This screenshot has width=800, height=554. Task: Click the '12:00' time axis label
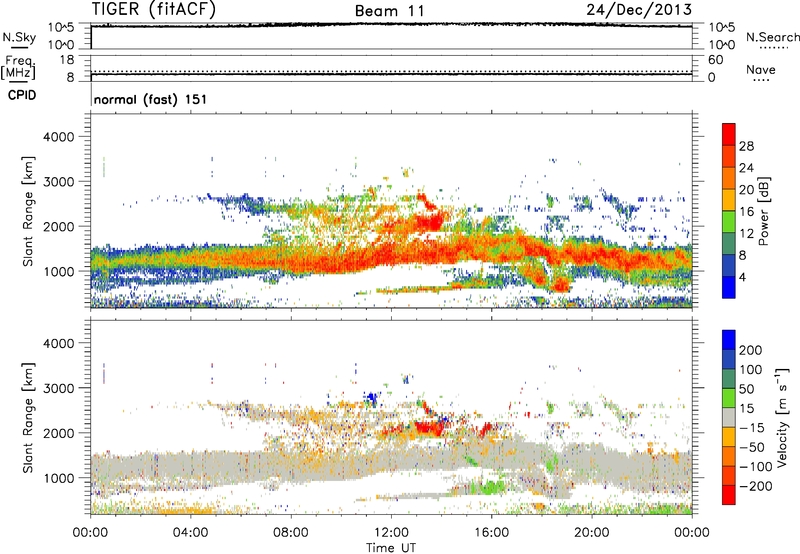pyautogui.click(x=391, y=533)
